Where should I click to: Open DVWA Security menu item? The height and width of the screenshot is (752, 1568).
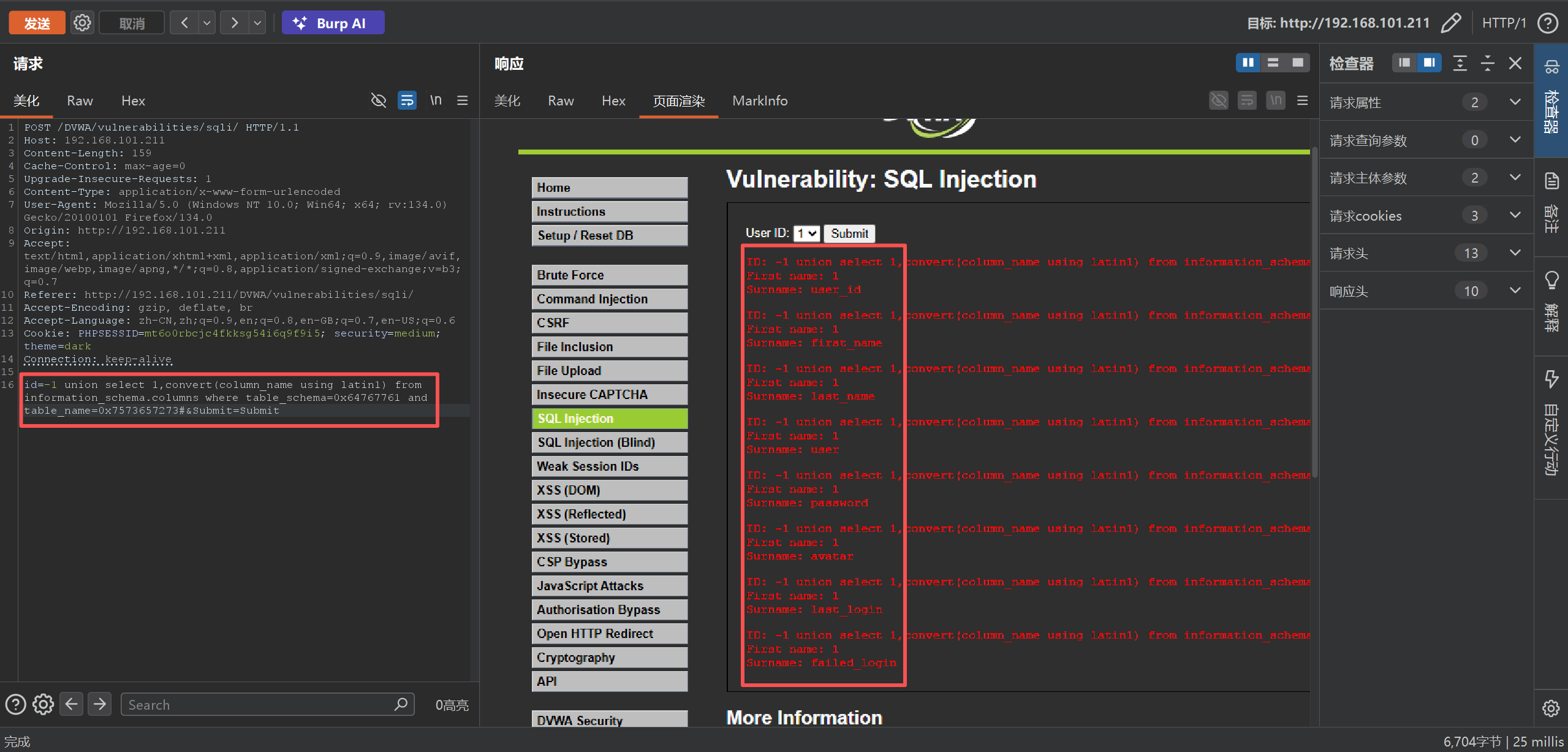[610, 720]
